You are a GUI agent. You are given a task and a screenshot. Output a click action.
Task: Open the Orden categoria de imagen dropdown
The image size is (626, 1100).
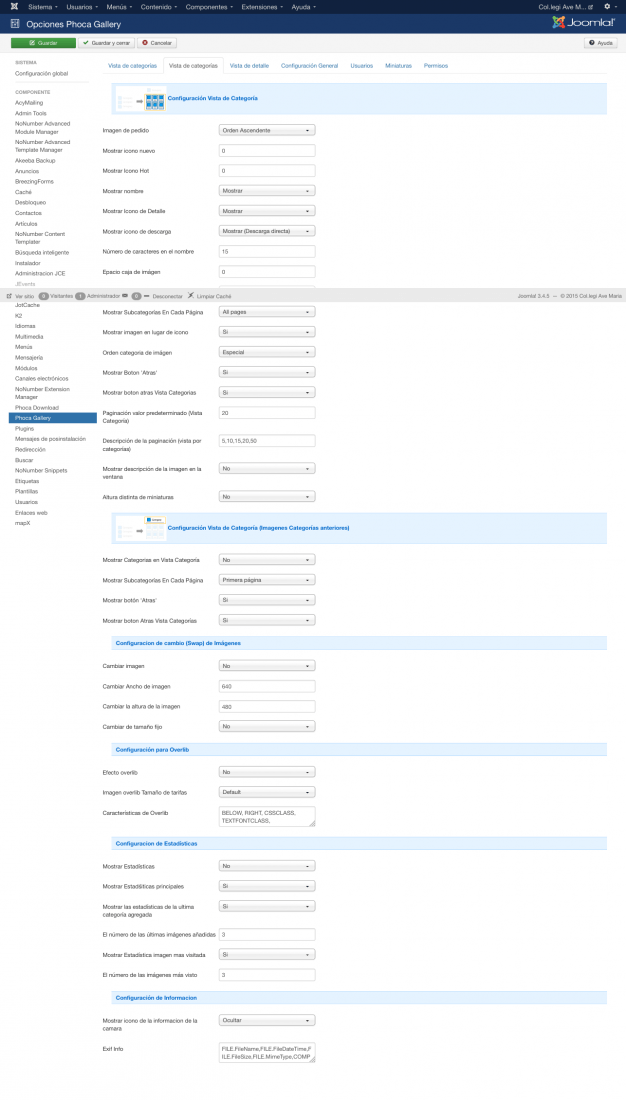click(267, 352)
